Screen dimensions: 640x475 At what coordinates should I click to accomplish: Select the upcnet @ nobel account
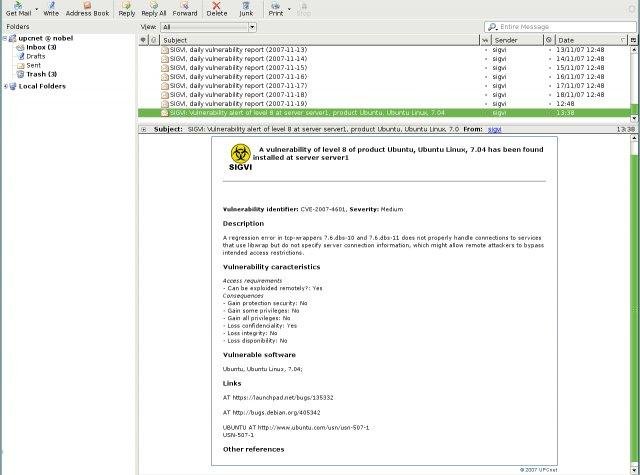click(x=45, y=38)
